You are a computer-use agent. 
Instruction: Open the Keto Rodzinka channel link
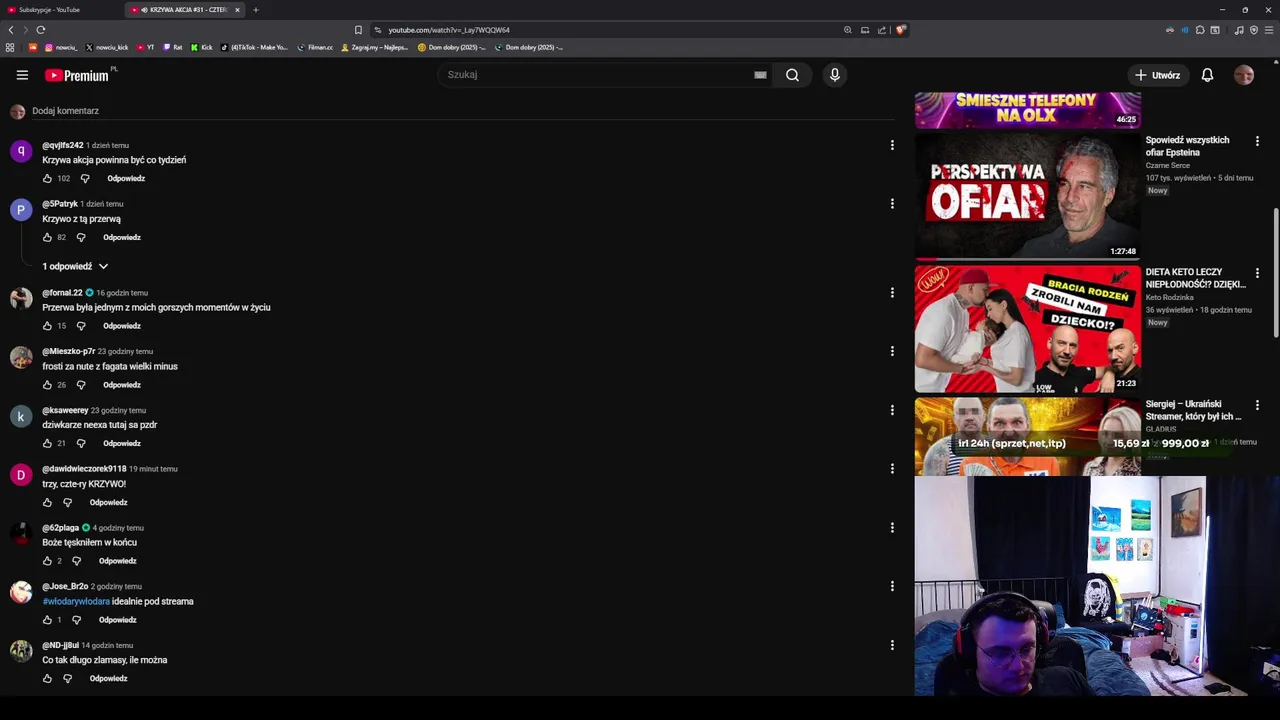pyautogui.click(x=1170, y=298)
